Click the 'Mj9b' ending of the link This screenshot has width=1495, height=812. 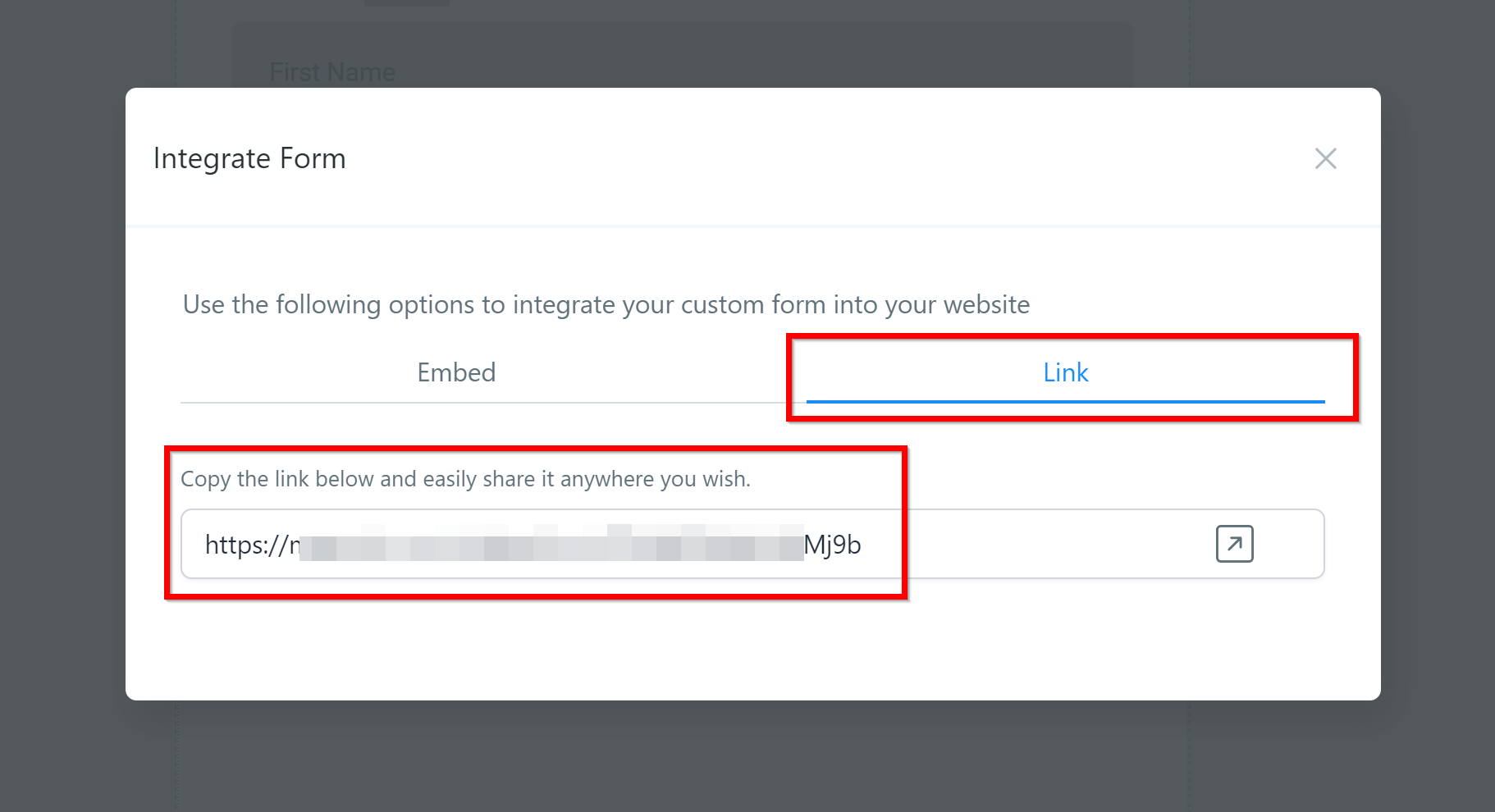coord(832,545)
